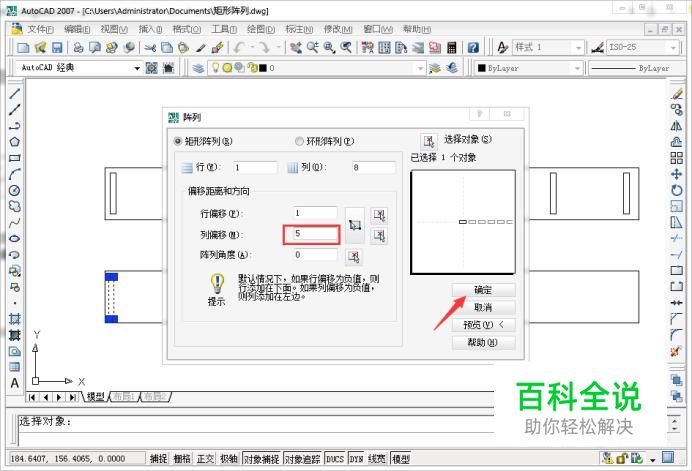Select the Ellipse tool
Image resolution: width=692 pixels, height=471 pixels.
(x=15, y=238)
